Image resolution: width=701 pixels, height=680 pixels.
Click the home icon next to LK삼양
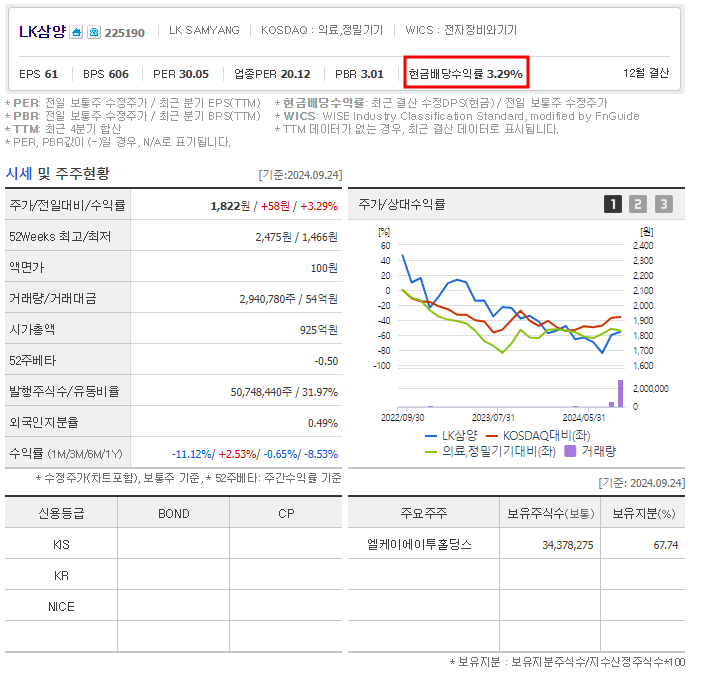[x=76, y=32]
